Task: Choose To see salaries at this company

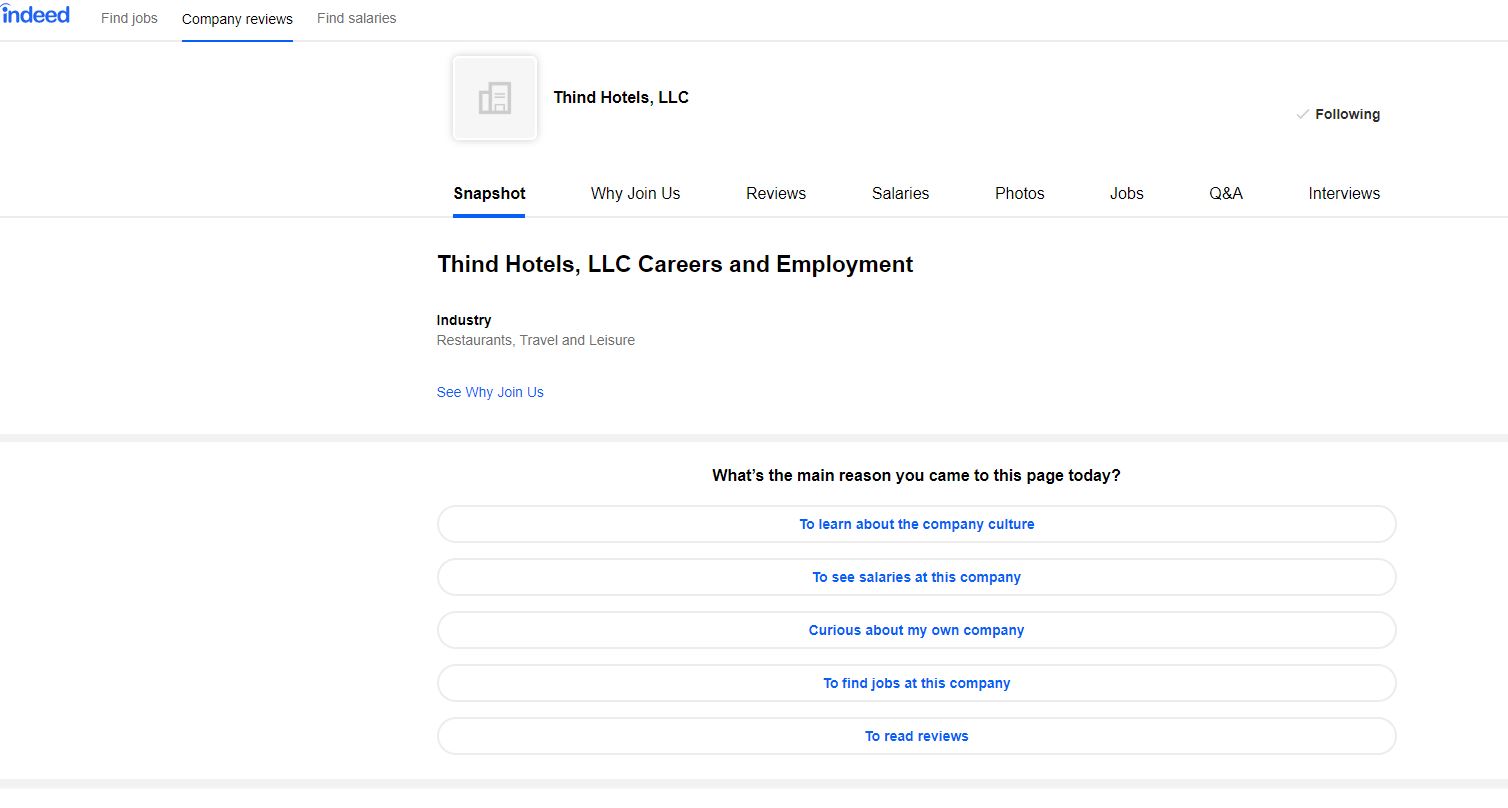Action: click(916, 577)
